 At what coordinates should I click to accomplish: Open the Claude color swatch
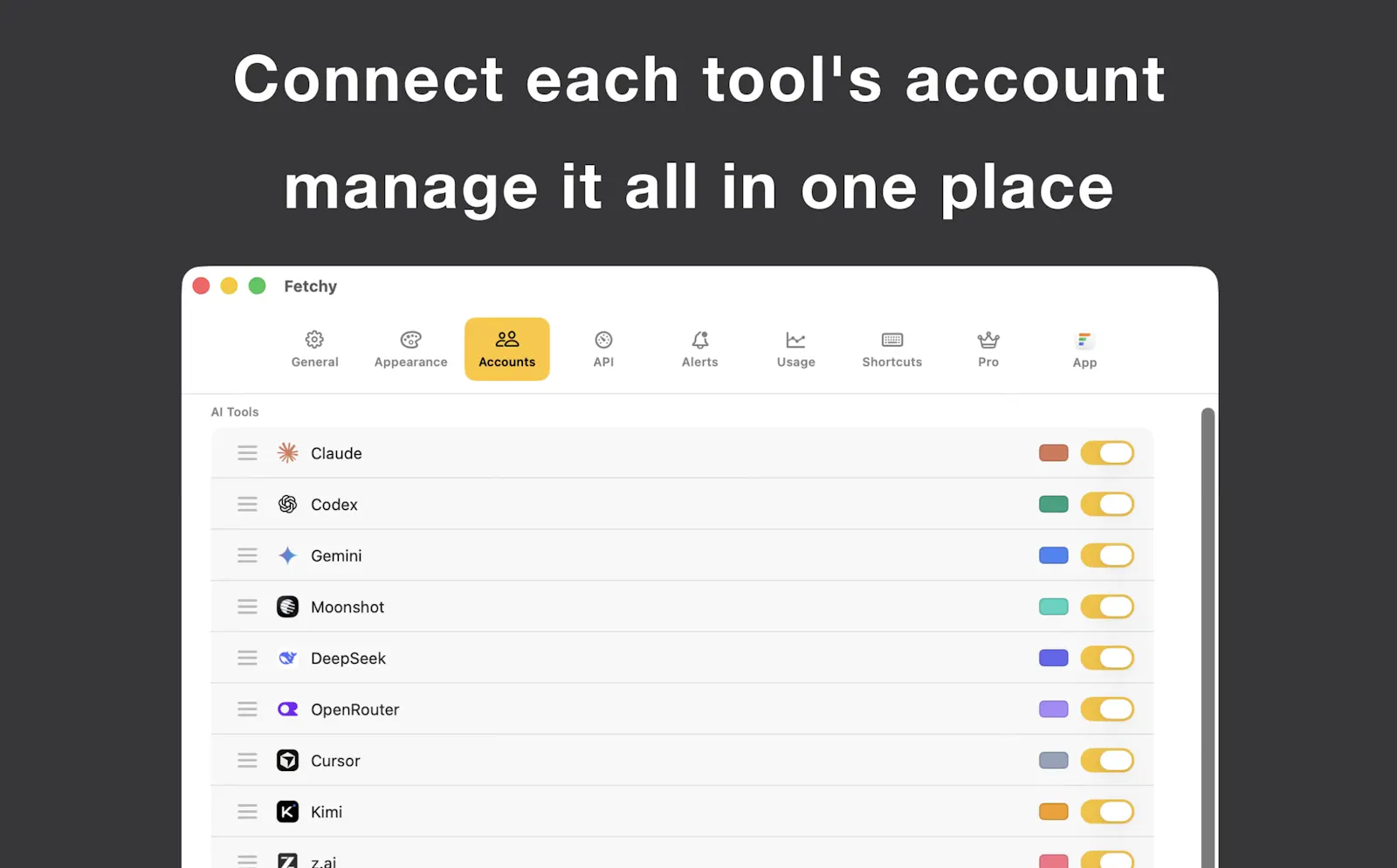(x=1054, y=452)
